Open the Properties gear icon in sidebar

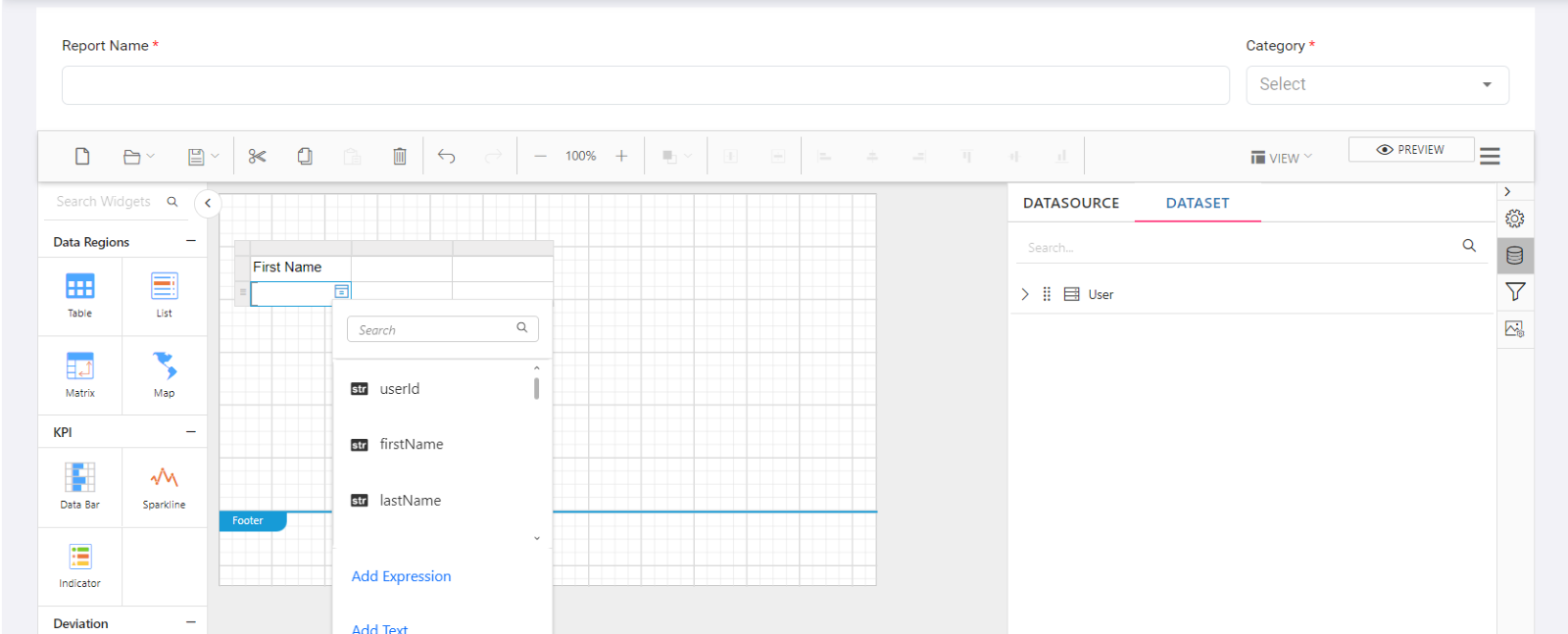[1514, 219]
